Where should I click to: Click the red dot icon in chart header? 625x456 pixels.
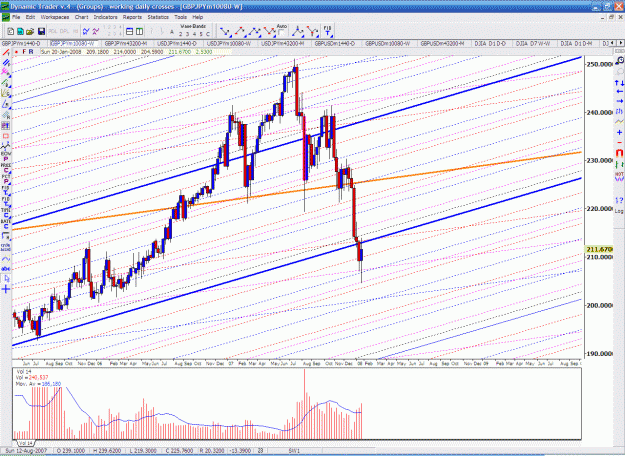click(x=16, y=52)
